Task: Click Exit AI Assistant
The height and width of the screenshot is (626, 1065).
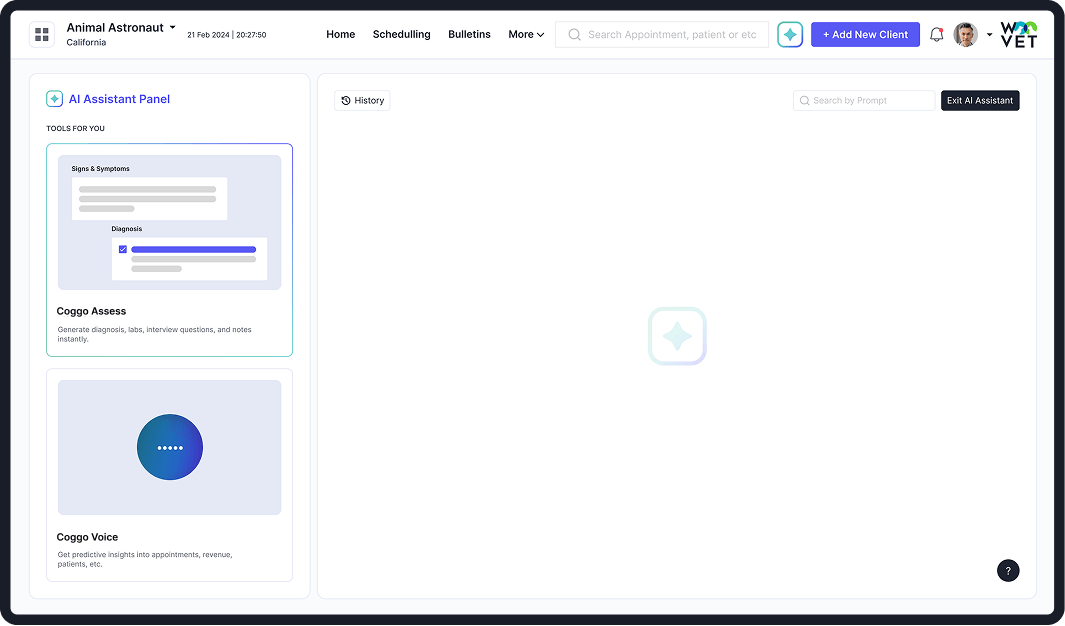Action: pos(979,100)
